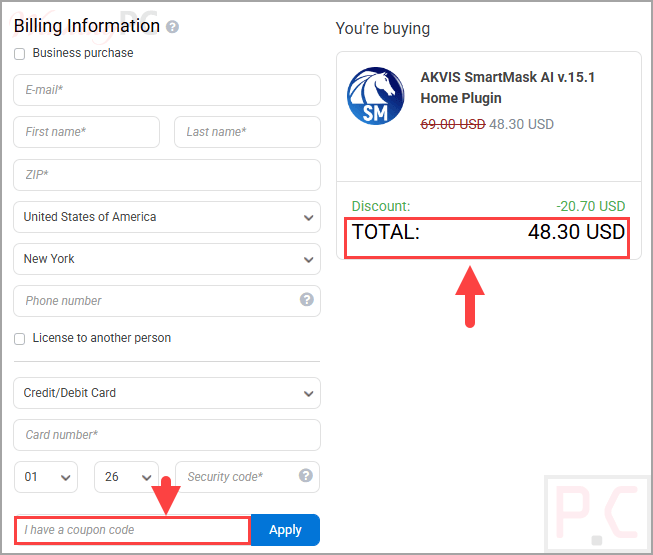This screenshot has width=653, height=555.
Task: Click the AKVIS SmartMask AI v.15.1 Home Plugin title
Action: coord(508,87)
